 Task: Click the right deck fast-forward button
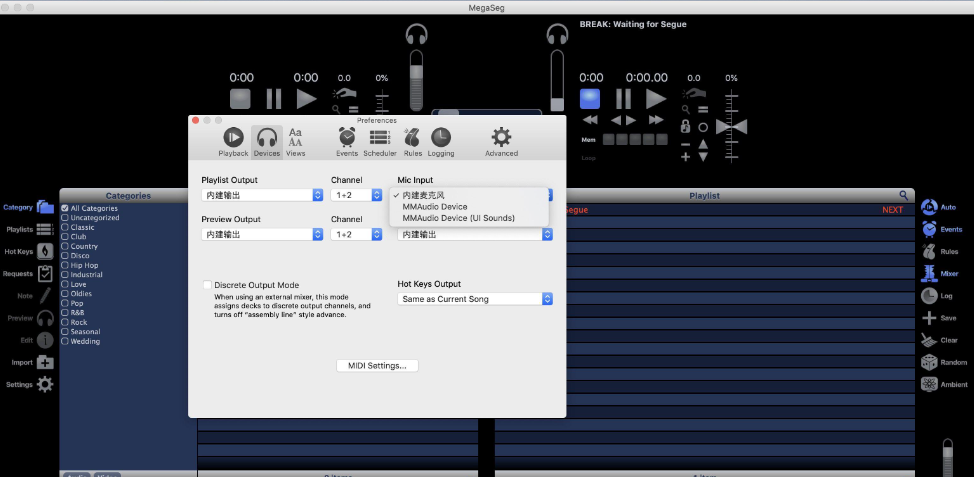(656, 120)
